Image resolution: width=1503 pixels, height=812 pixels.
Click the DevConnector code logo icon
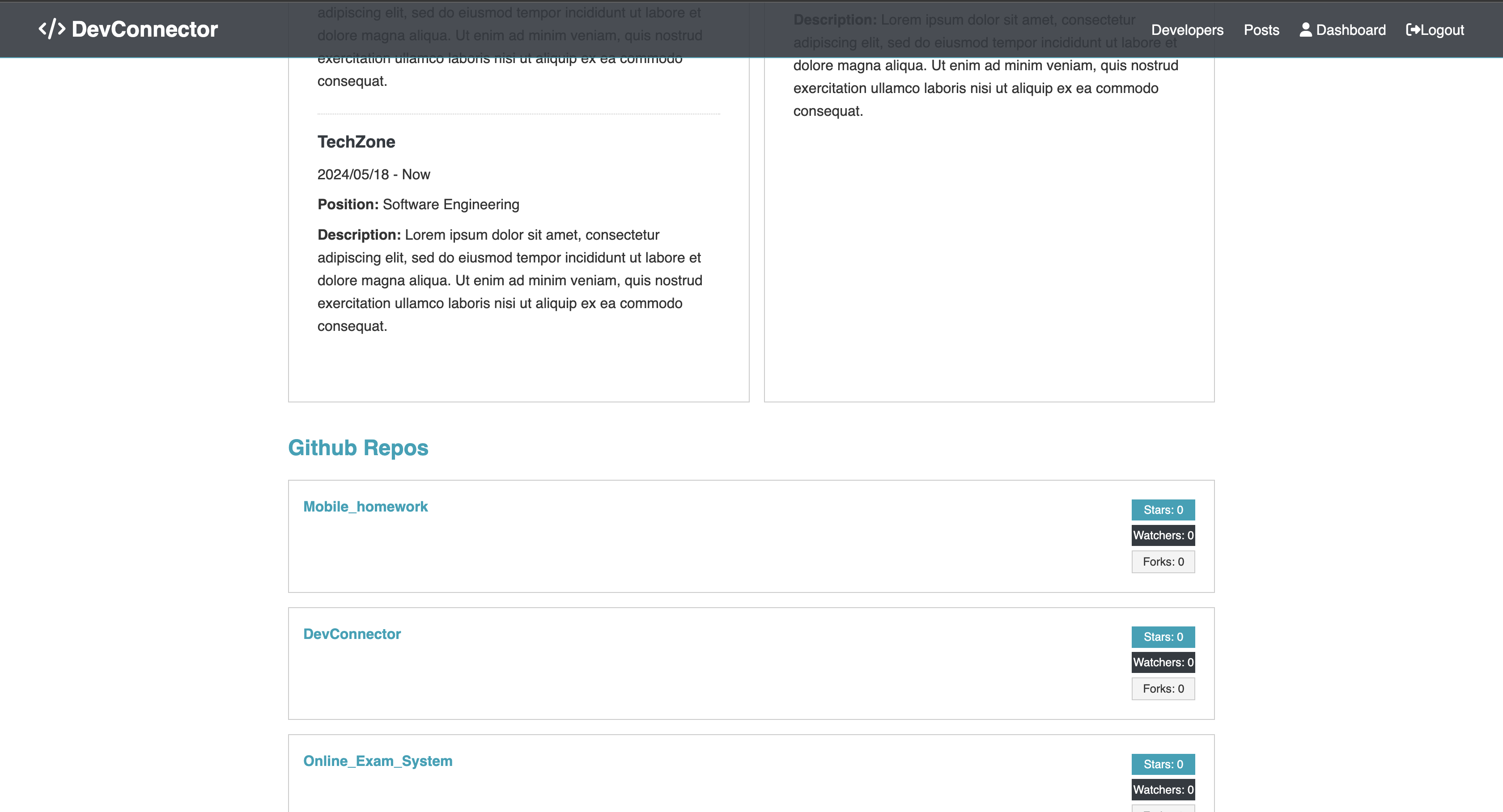point(51,29)
